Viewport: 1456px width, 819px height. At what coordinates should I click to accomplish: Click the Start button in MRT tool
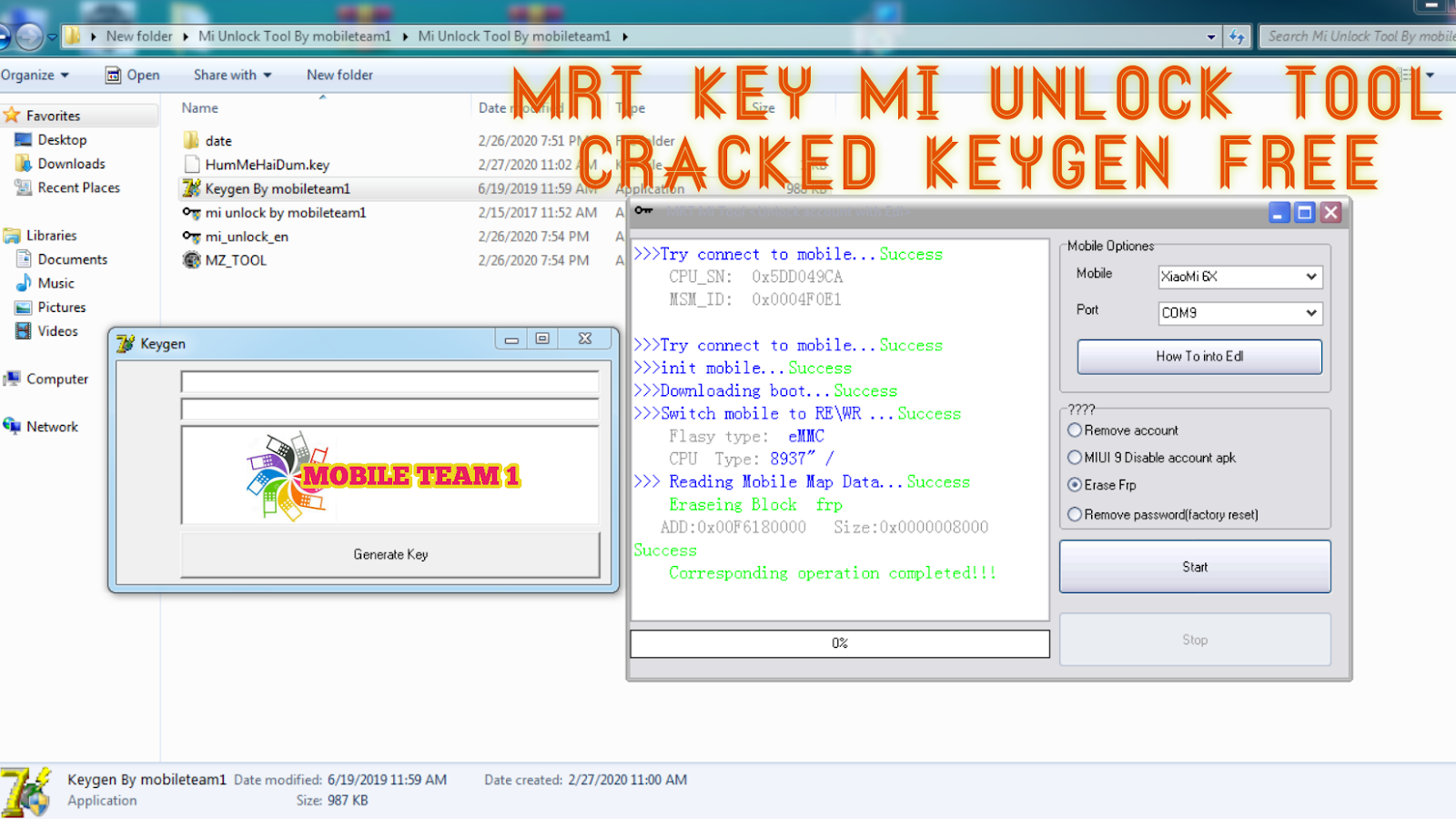(1195, 567)
